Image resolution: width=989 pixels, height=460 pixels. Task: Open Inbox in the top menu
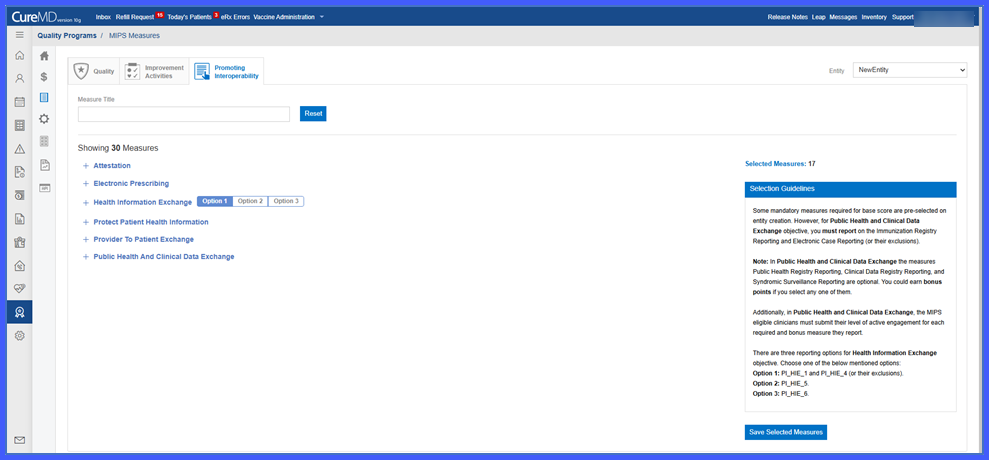pos(103,17)
